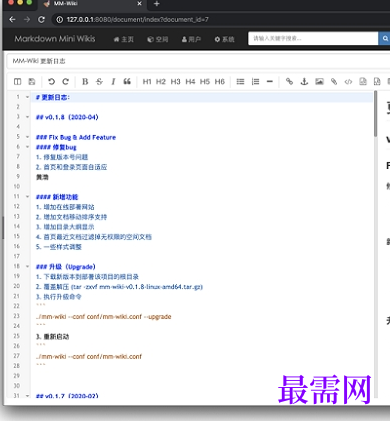Open the 系统 system menu item
The width and height of the screenshot is (390, 421).
click(224, 39)
